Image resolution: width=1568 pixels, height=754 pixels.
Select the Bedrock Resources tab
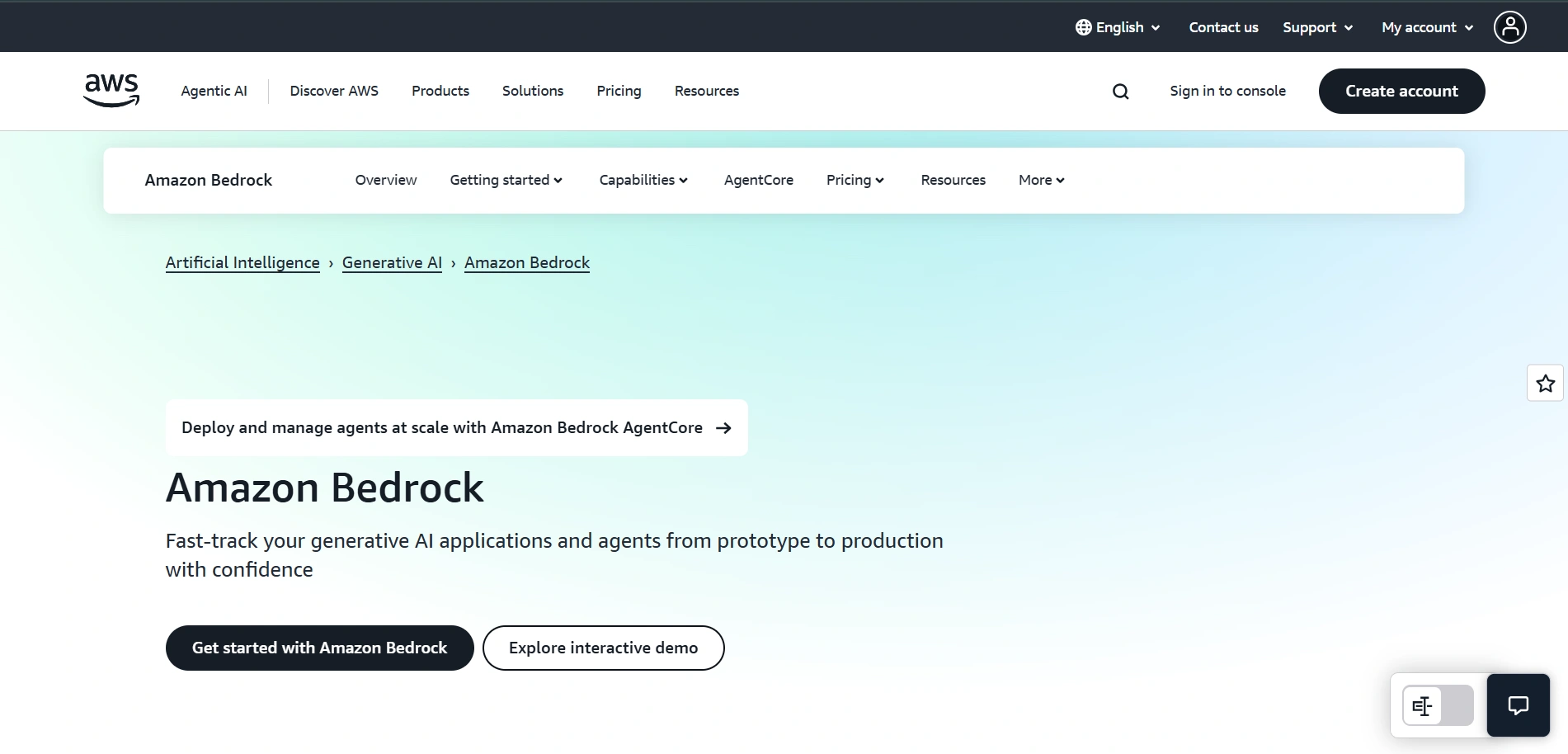[953, 180]
